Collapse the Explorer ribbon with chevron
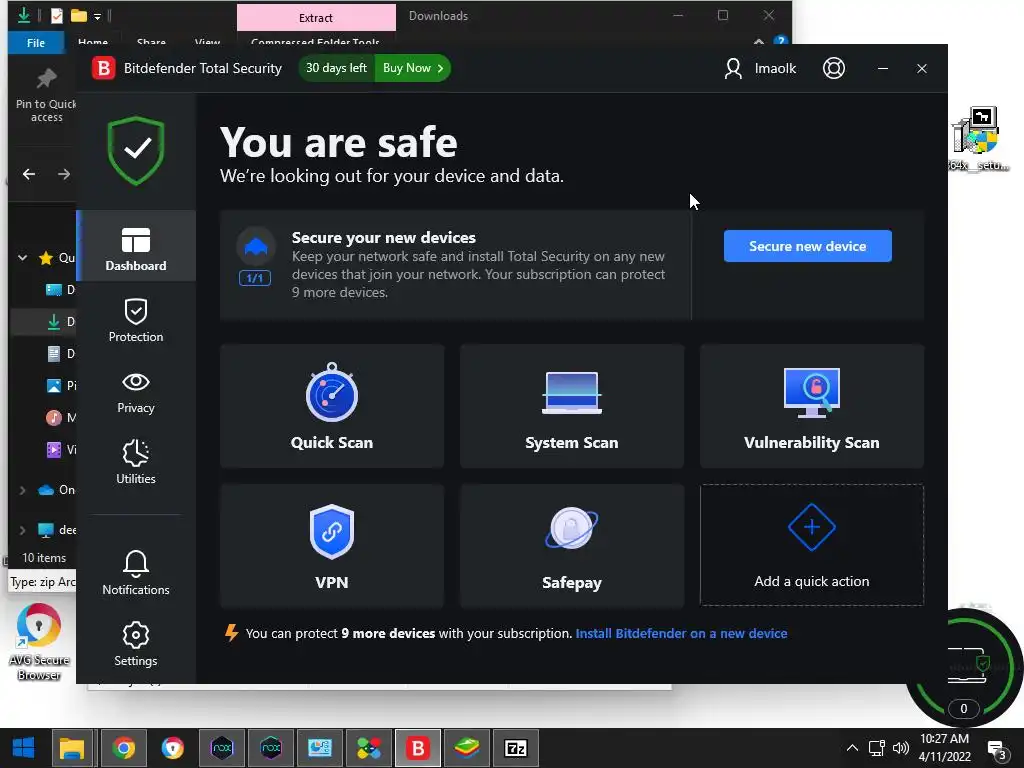This screenshot has width=1024, height=768. 759,42
